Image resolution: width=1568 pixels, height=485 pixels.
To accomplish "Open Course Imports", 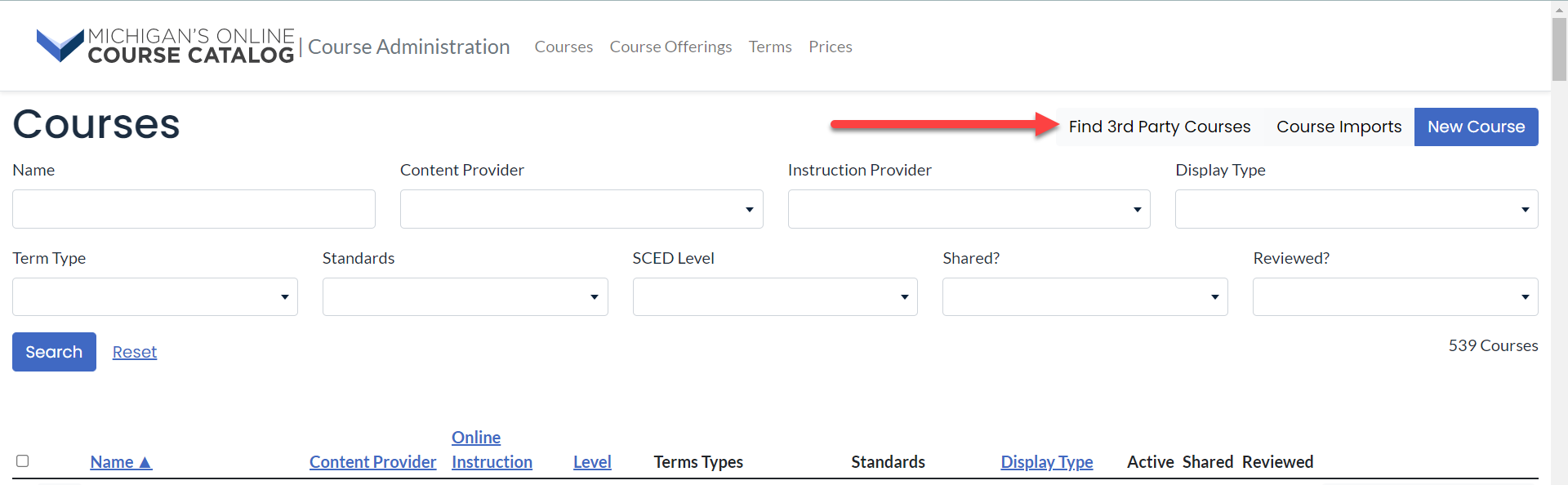I will 1339,127.
